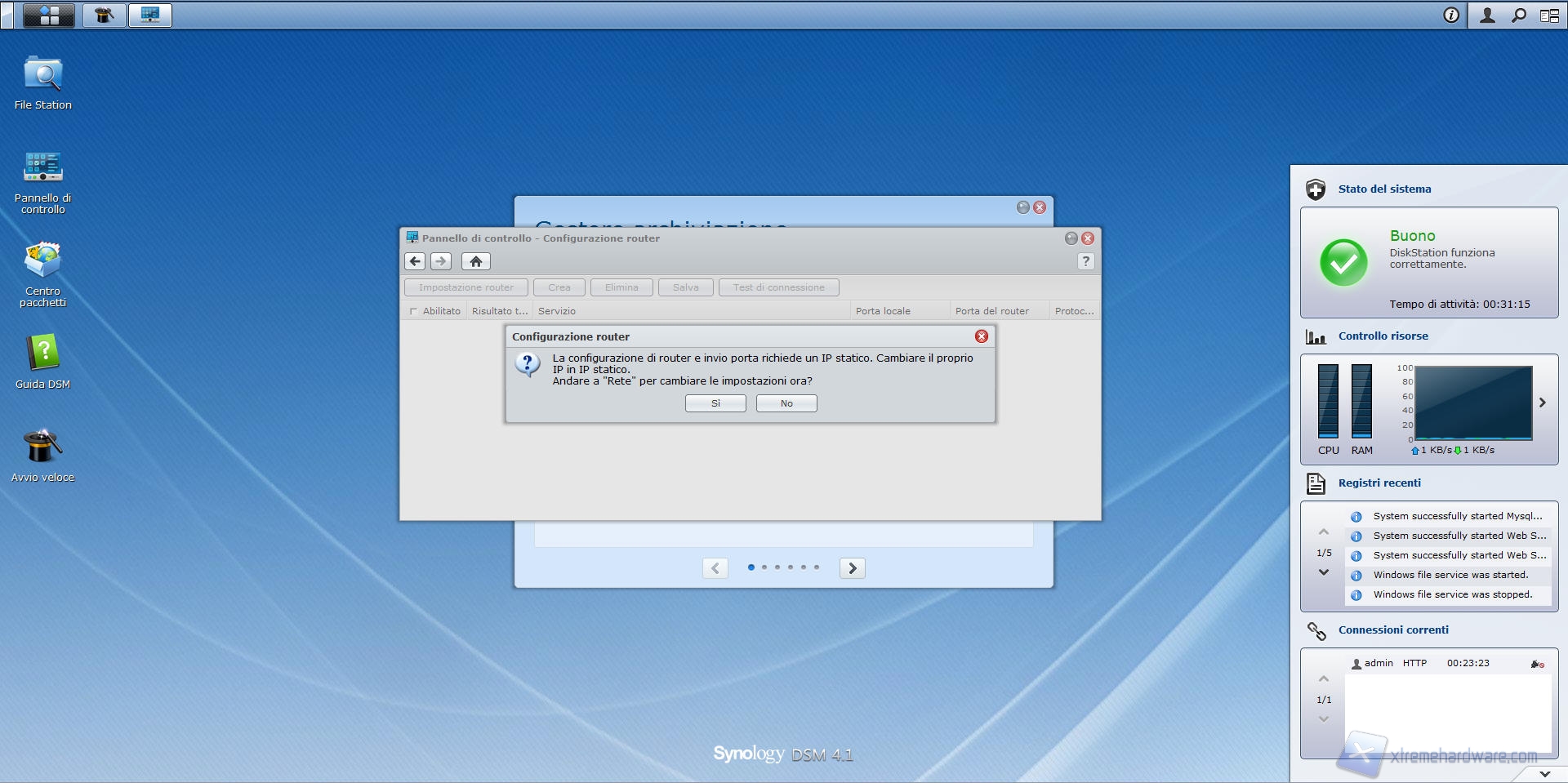Click the user account icon
The image size is (1568, 783).
[x=1487, y=15]
